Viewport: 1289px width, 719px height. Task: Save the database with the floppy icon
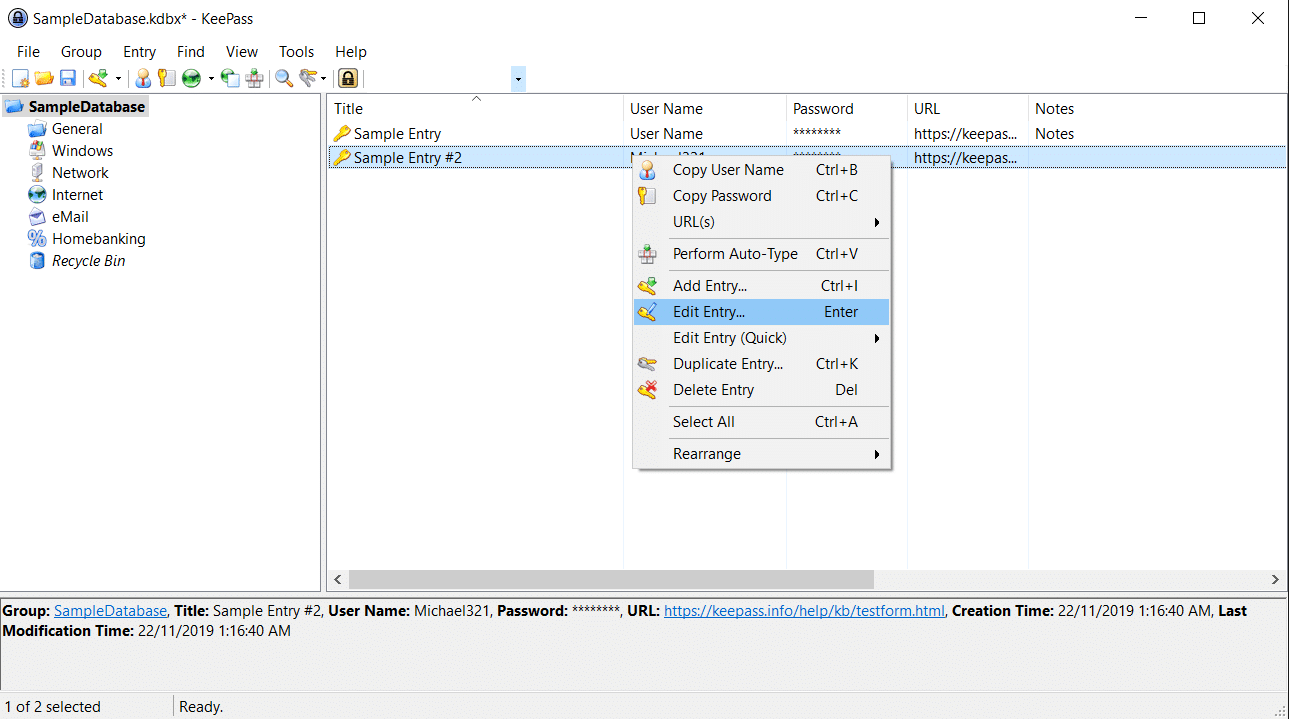(68, 78)
